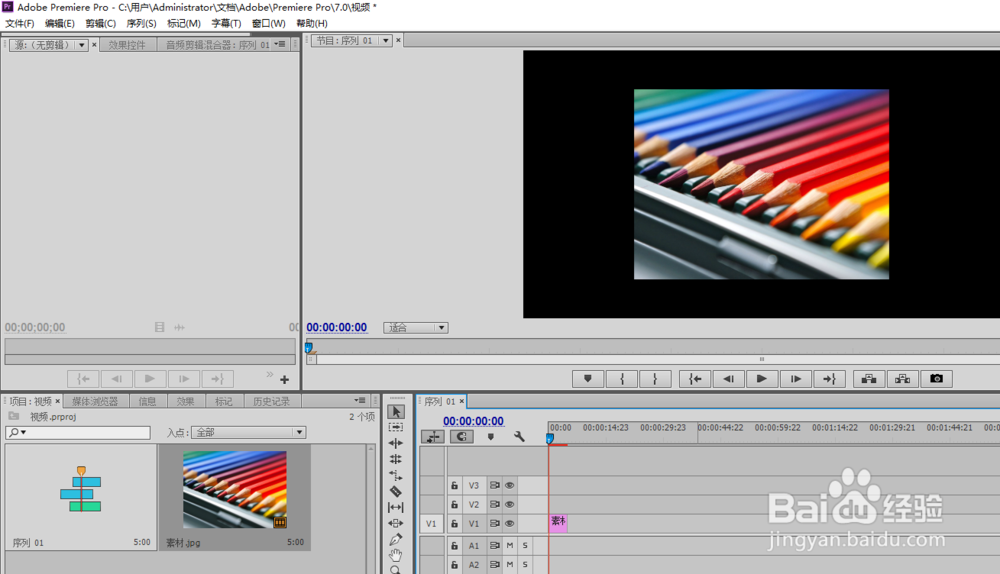Toggle the V2 track lock
Image resolution: width=1000 pixels, height=574 pixels.
pos(454,504)
